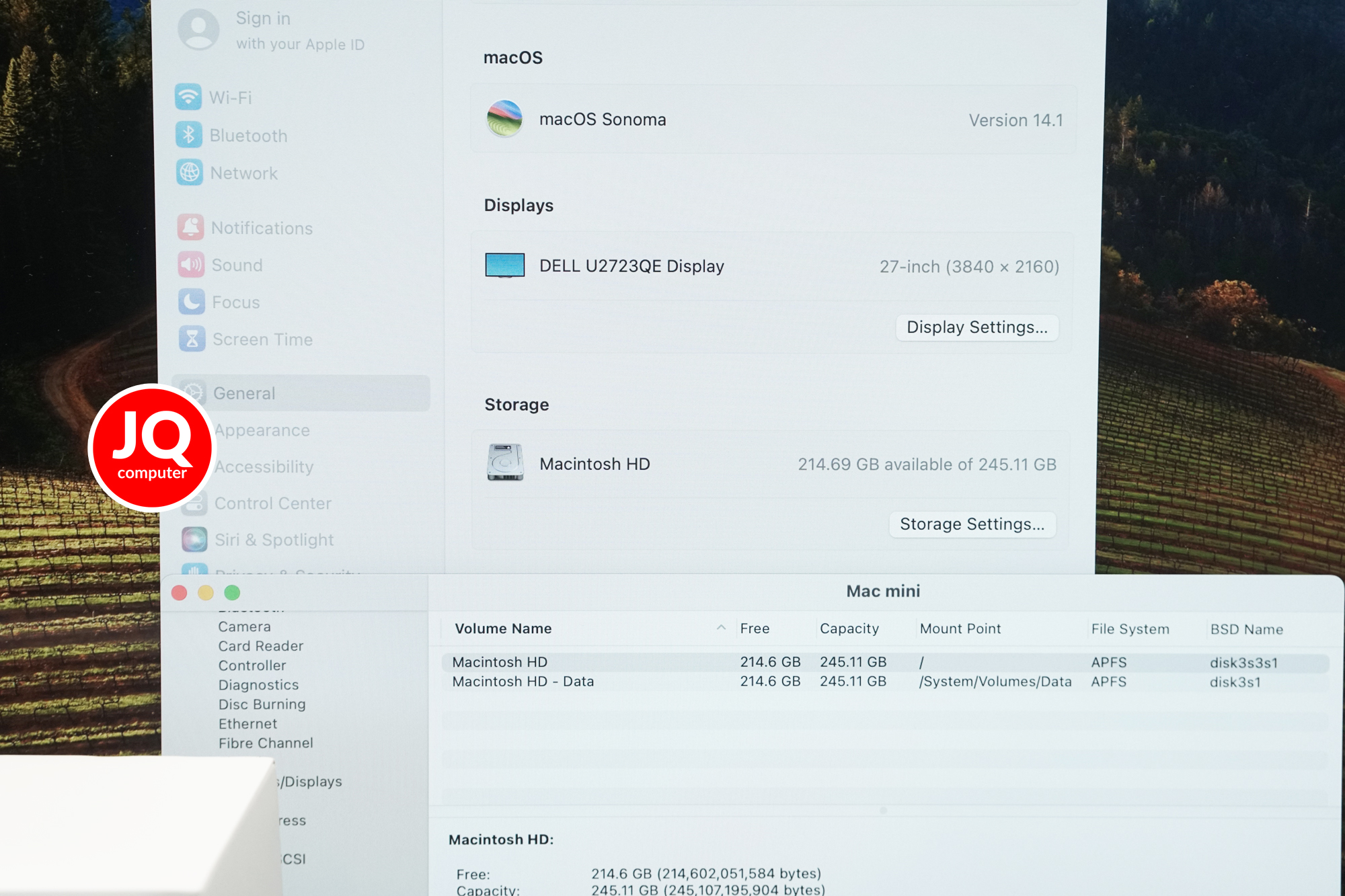Minimize Mac mini window with yellow button

point(206,592)
